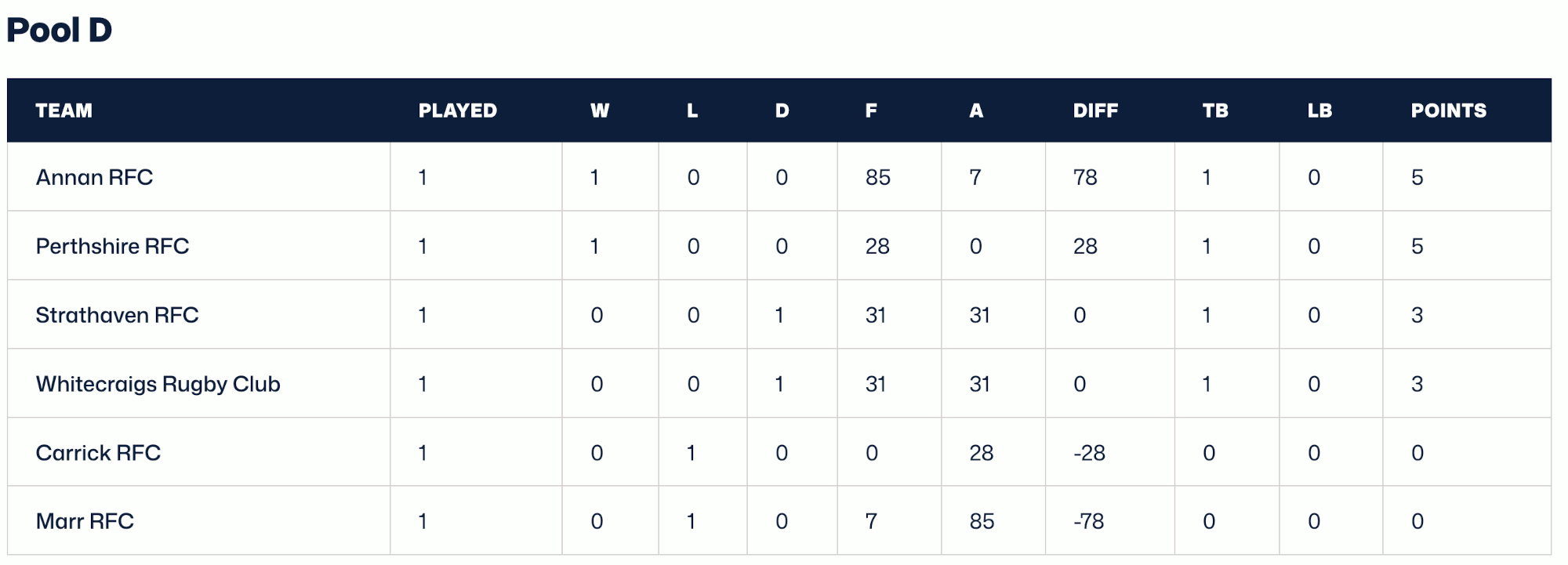Click the Marr RFC team name
Image resolution: width=1568 pixels, height=565 pixels.
85,521
